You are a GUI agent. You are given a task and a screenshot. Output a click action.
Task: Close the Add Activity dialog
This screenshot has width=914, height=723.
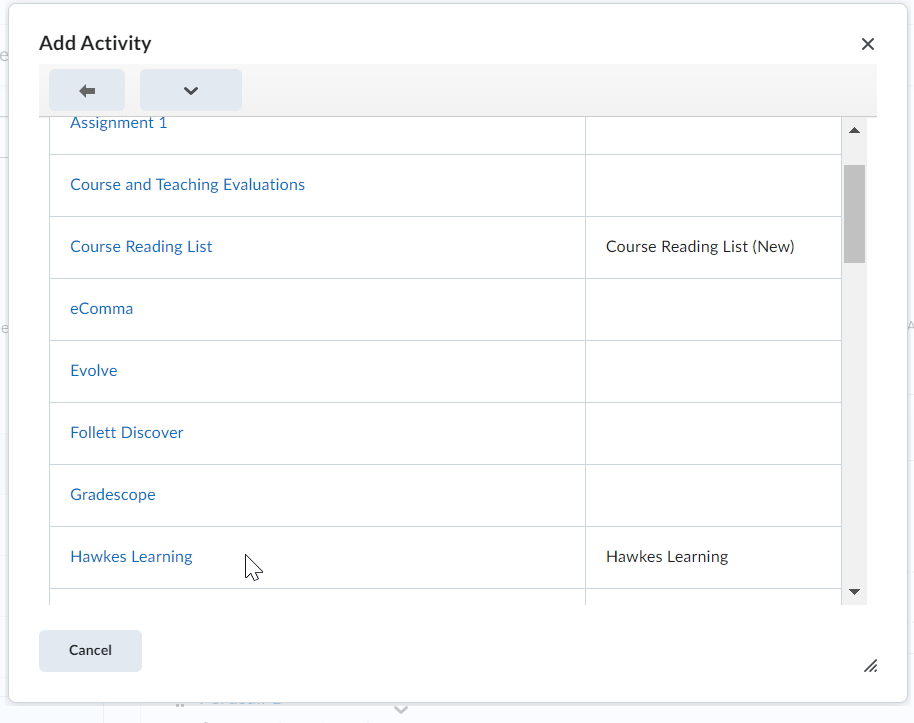click(x=867, y=44)
